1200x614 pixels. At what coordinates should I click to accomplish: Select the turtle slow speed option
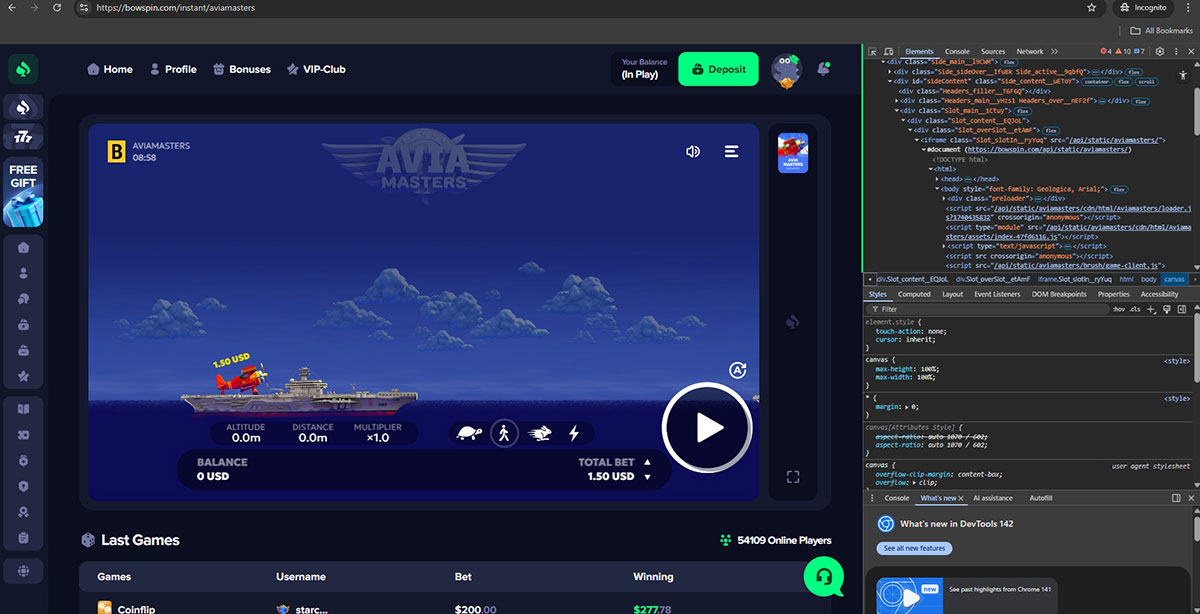[468, 433]
